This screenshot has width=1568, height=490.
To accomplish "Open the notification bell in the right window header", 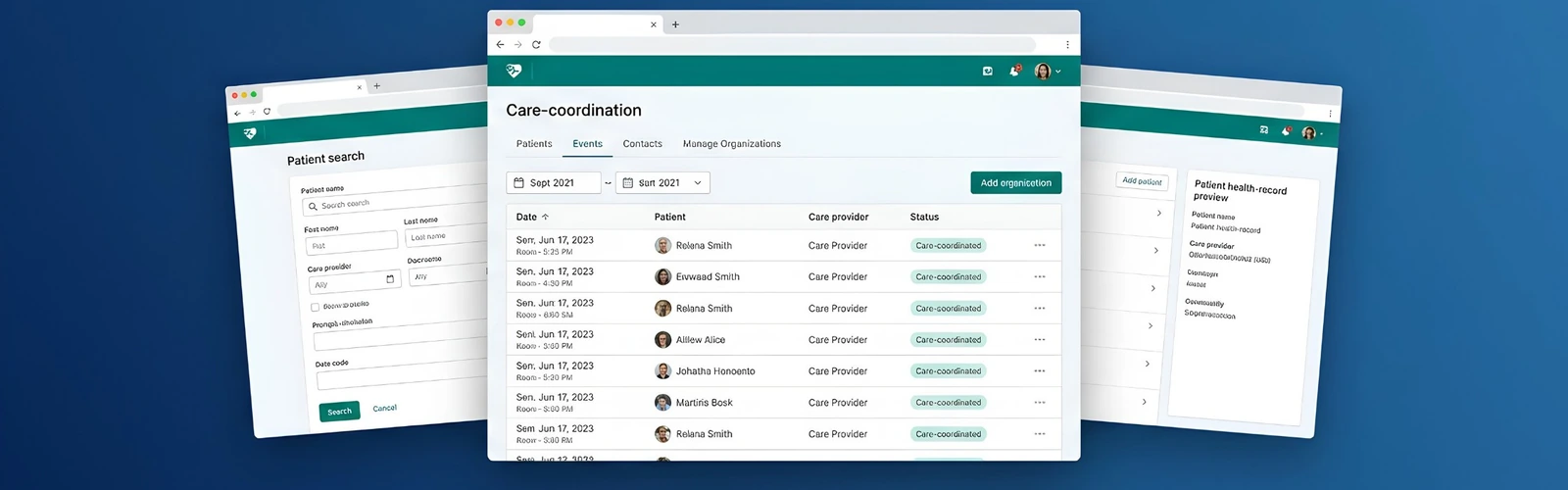I will click(1287, 131).
